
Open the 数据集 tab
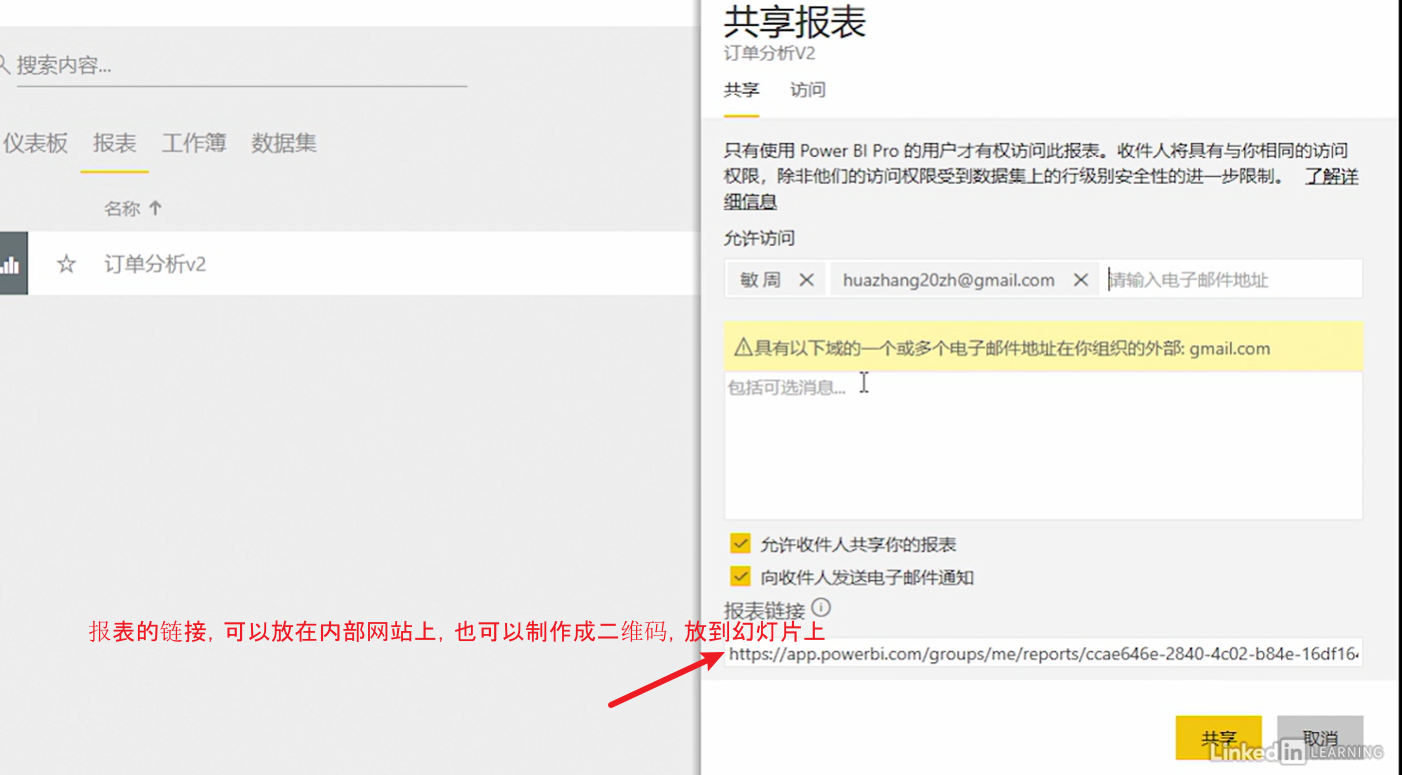tap(284, 143)
